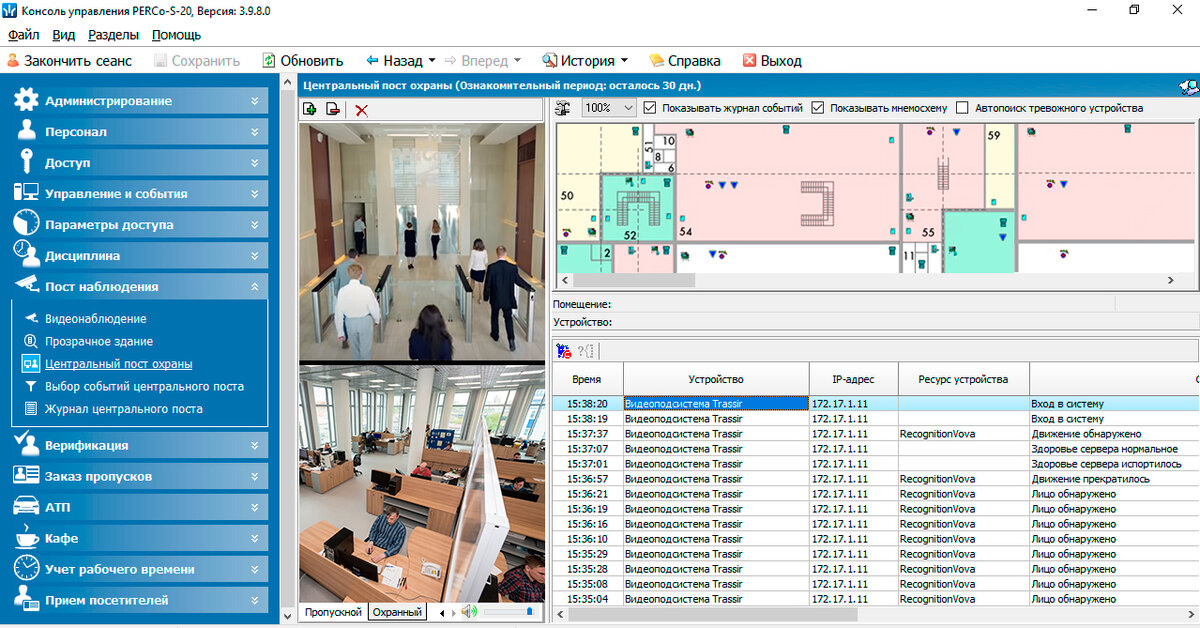Viewport: 1200px width, 628px height.
Task: Click the add camera icon with green plus
Action: (x=311, y=109)
